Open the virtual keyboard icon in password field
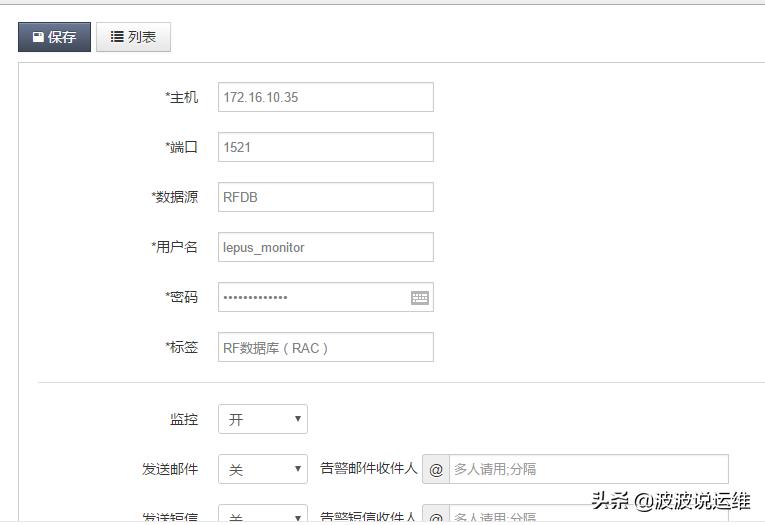Screen dimensions: 765x525 click(x=420, y=297)
